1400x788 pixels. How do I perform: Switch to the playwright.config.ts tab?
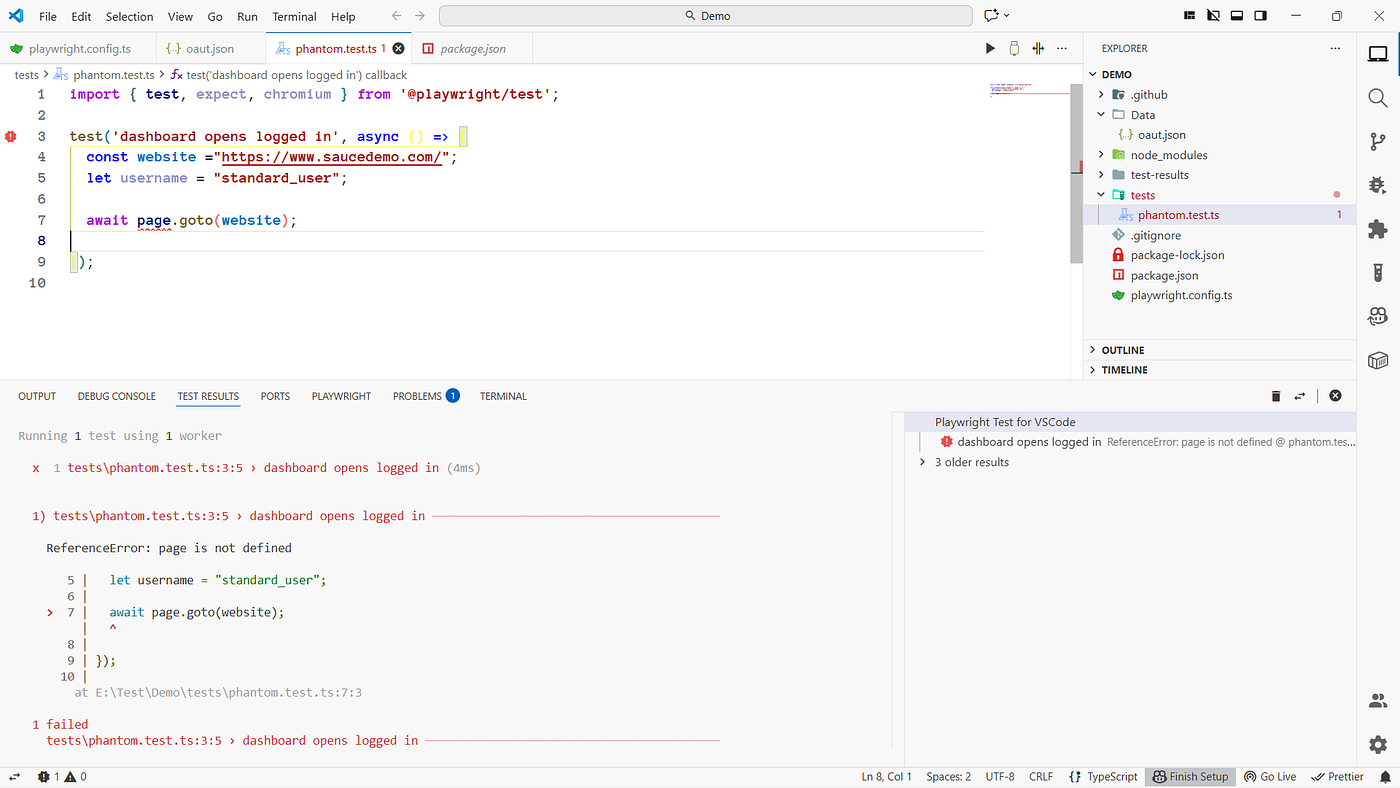click(79, 48)
